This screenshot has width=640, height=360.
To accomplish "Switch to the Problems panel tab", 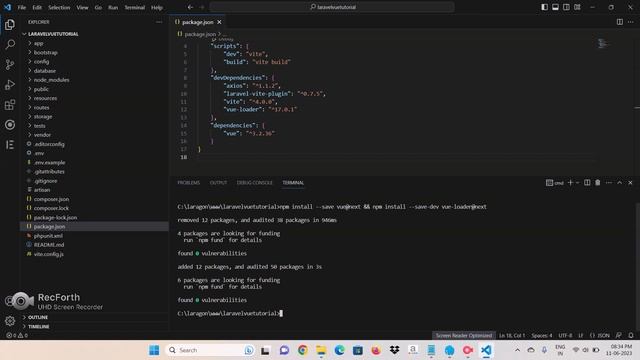I will (189, 182).
